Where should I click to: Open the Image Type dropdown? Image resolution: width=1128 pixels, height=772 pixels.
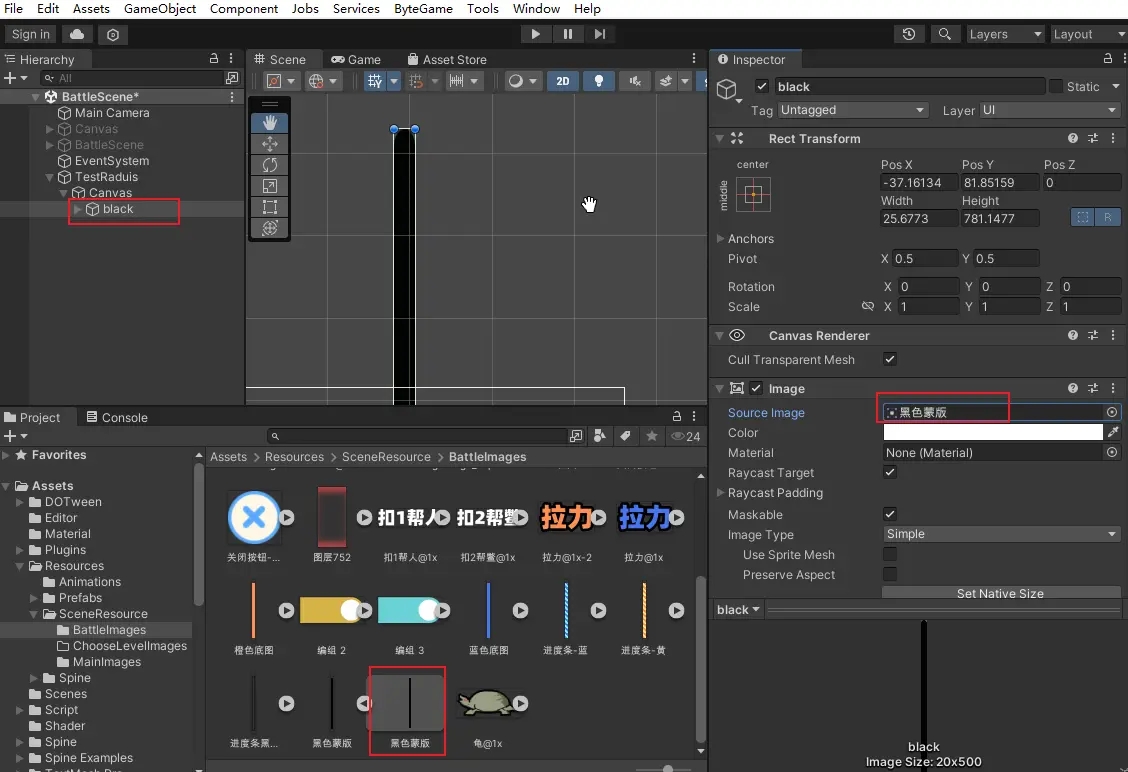pos(1001,534)
